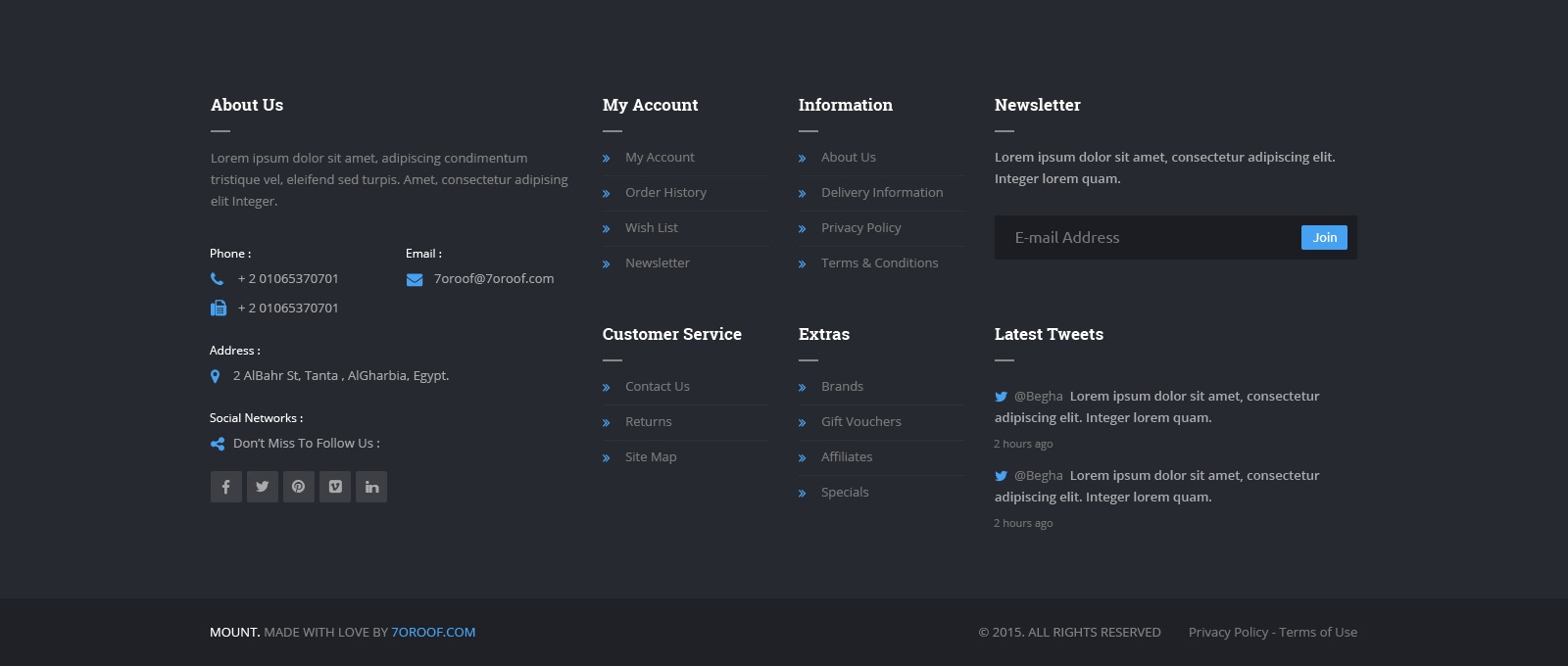Click the 7OROOF.COM footer link

433,633
